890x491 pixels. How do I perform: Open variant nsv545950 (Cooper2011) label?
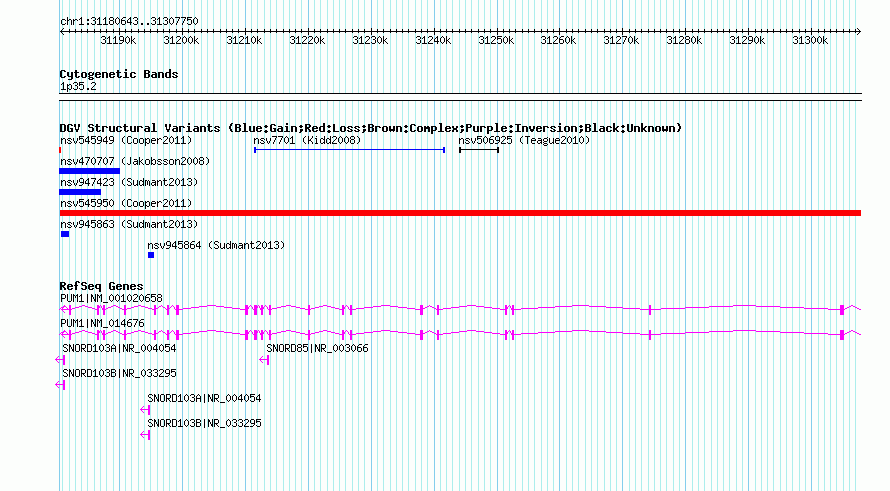[126, 203]
